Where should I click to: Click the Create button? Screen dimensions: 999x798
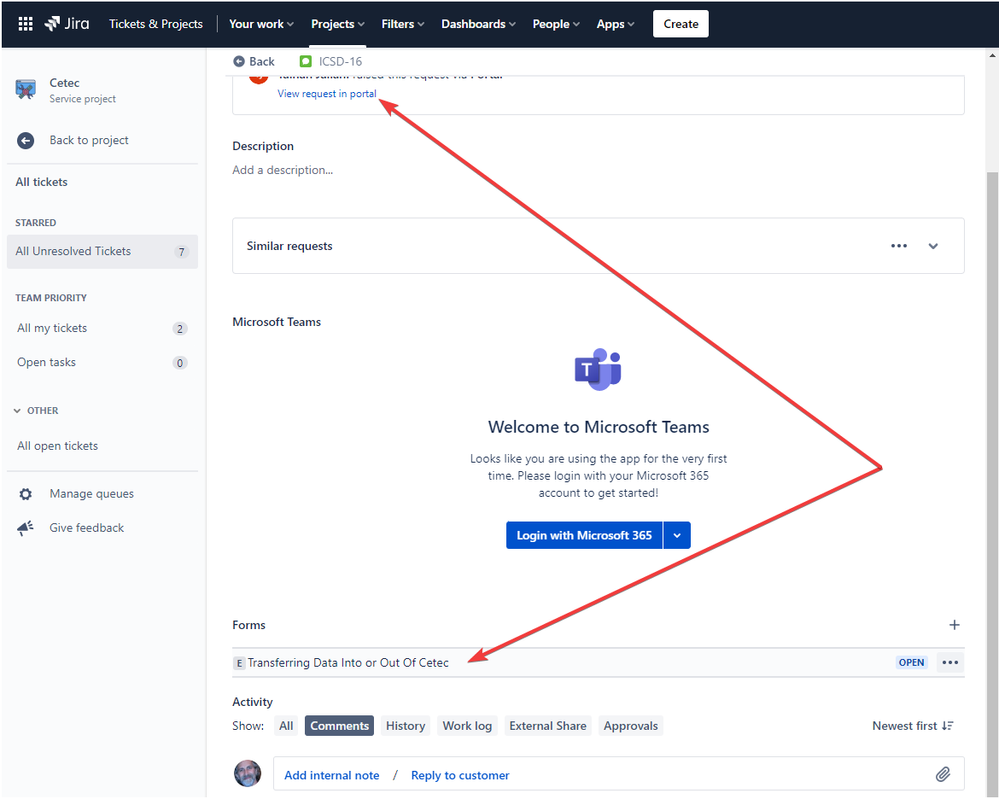click(680, 24)
